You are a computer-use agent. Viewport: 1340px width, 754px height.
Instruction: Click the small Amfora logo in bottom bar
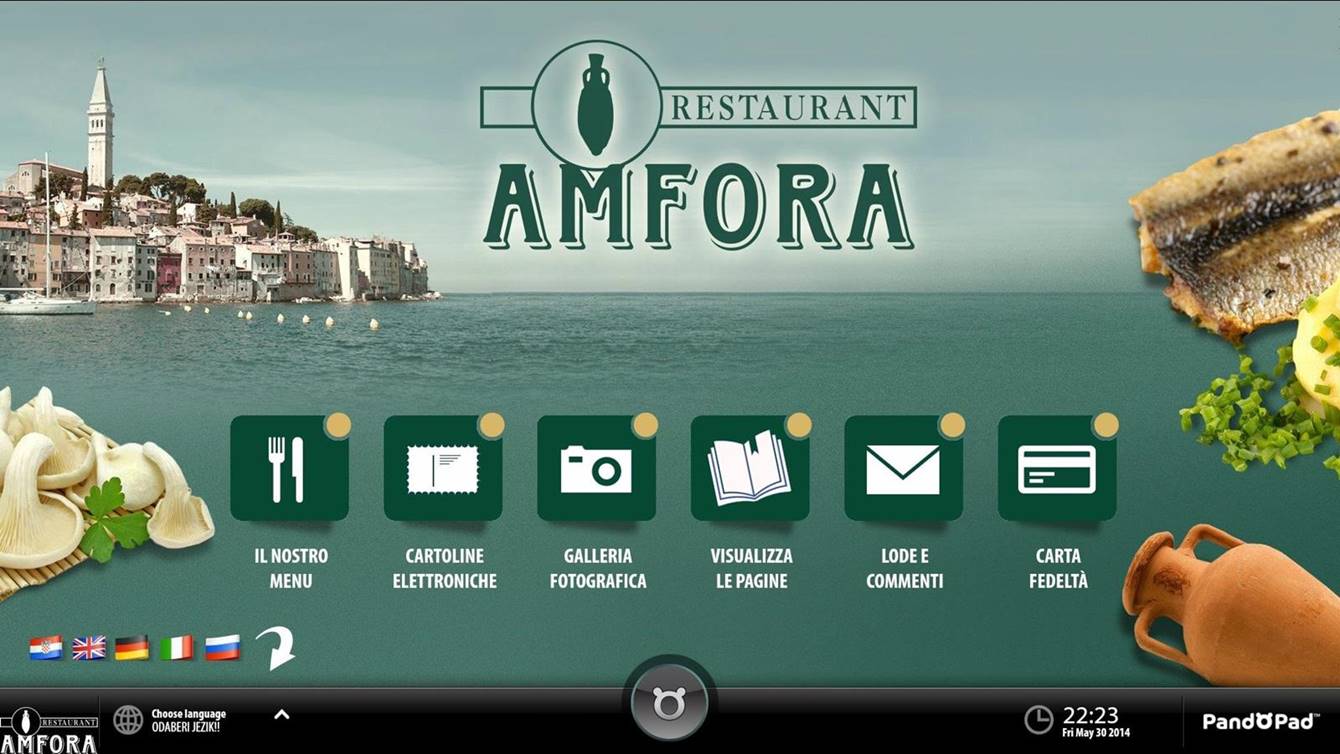(x=49, y=729)
